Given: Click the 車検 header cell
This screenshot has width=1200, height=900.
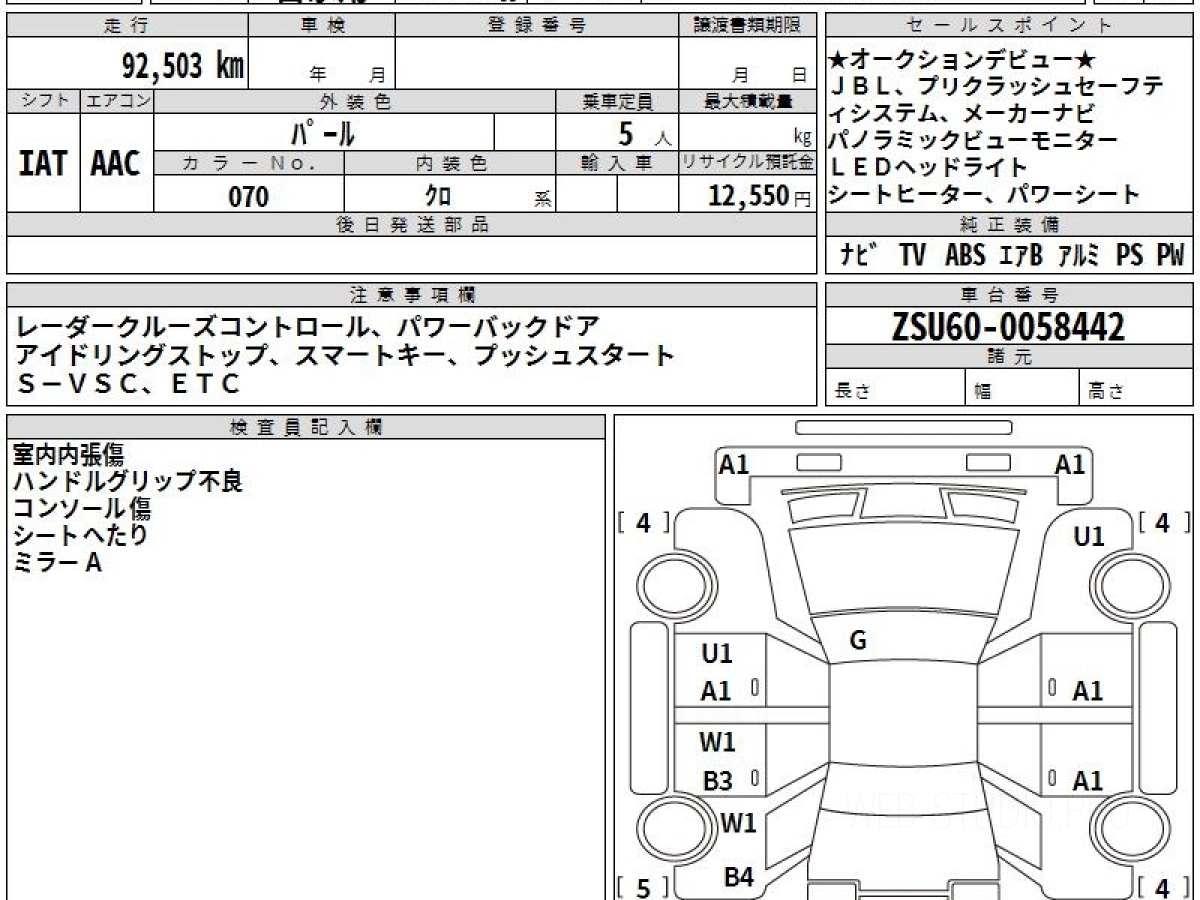Looking at the screenshot, I should pos(321,26).
